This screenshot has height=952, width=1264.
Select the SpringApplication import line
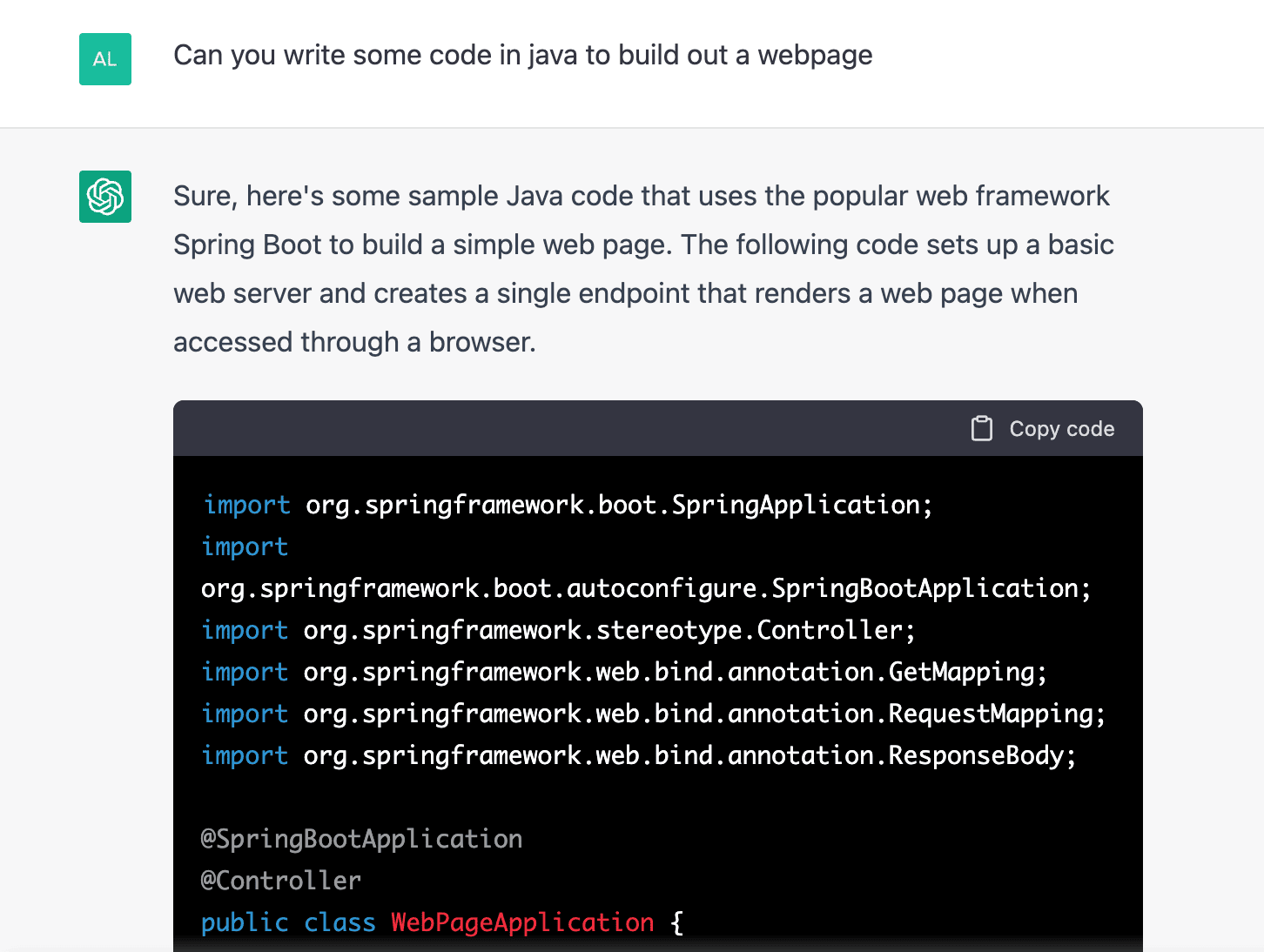click(566, 504)
